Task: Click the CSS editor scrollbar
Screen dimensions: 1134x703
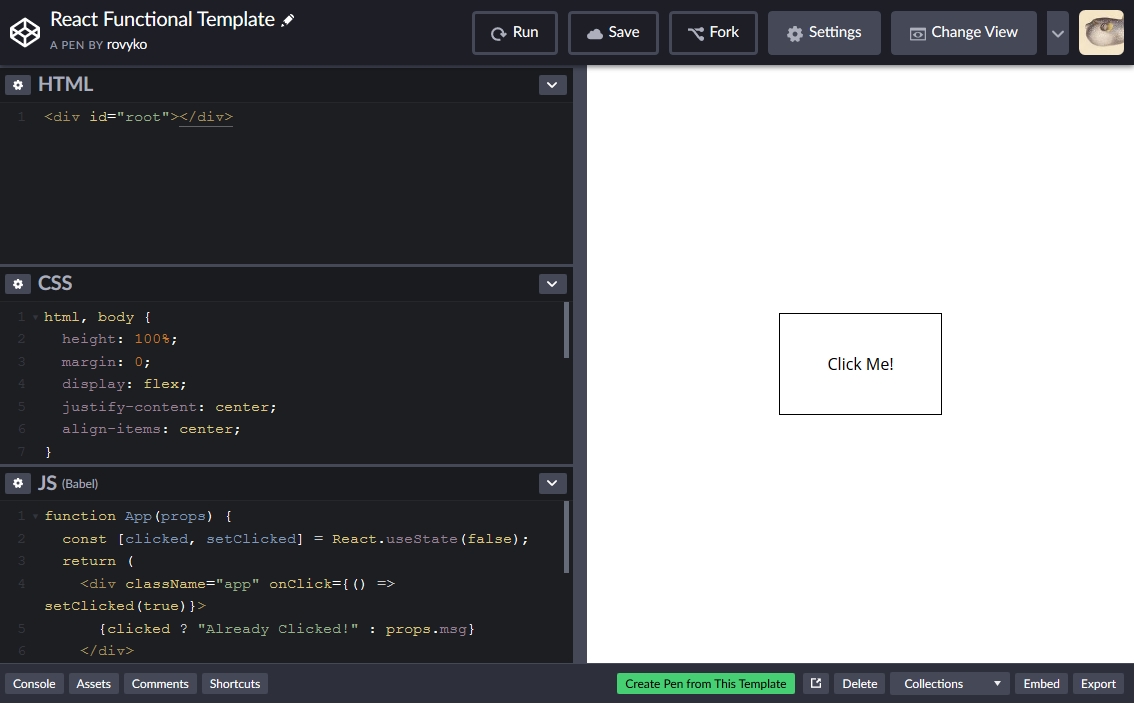Action: point(566,330)
